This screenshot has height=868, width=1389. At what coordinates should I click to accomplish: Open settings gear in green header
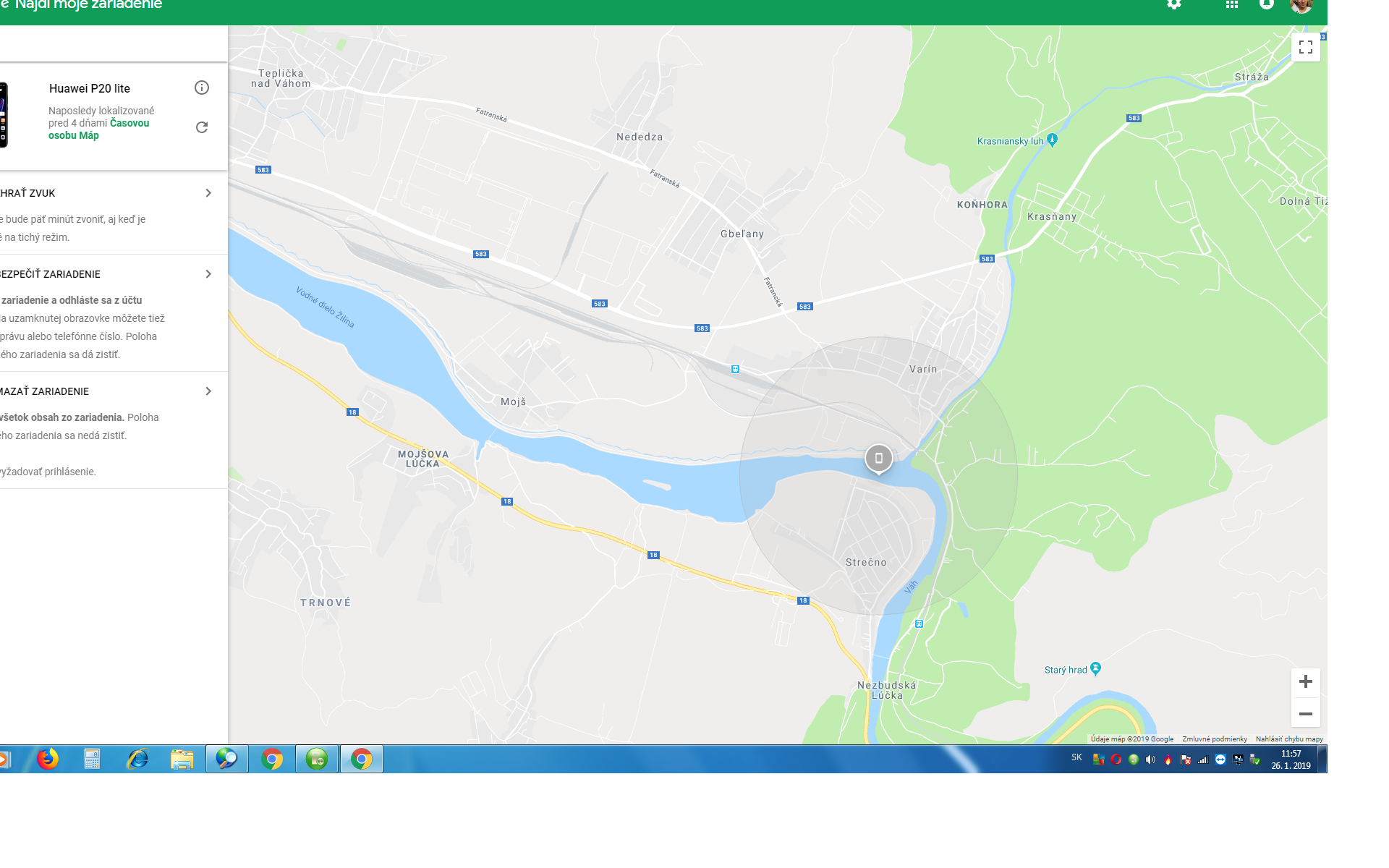coord(1174,4)
